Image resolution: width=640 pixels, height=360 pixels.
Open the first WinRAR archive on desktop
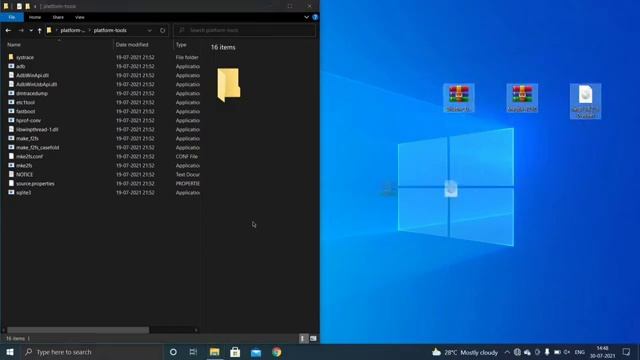459,98
